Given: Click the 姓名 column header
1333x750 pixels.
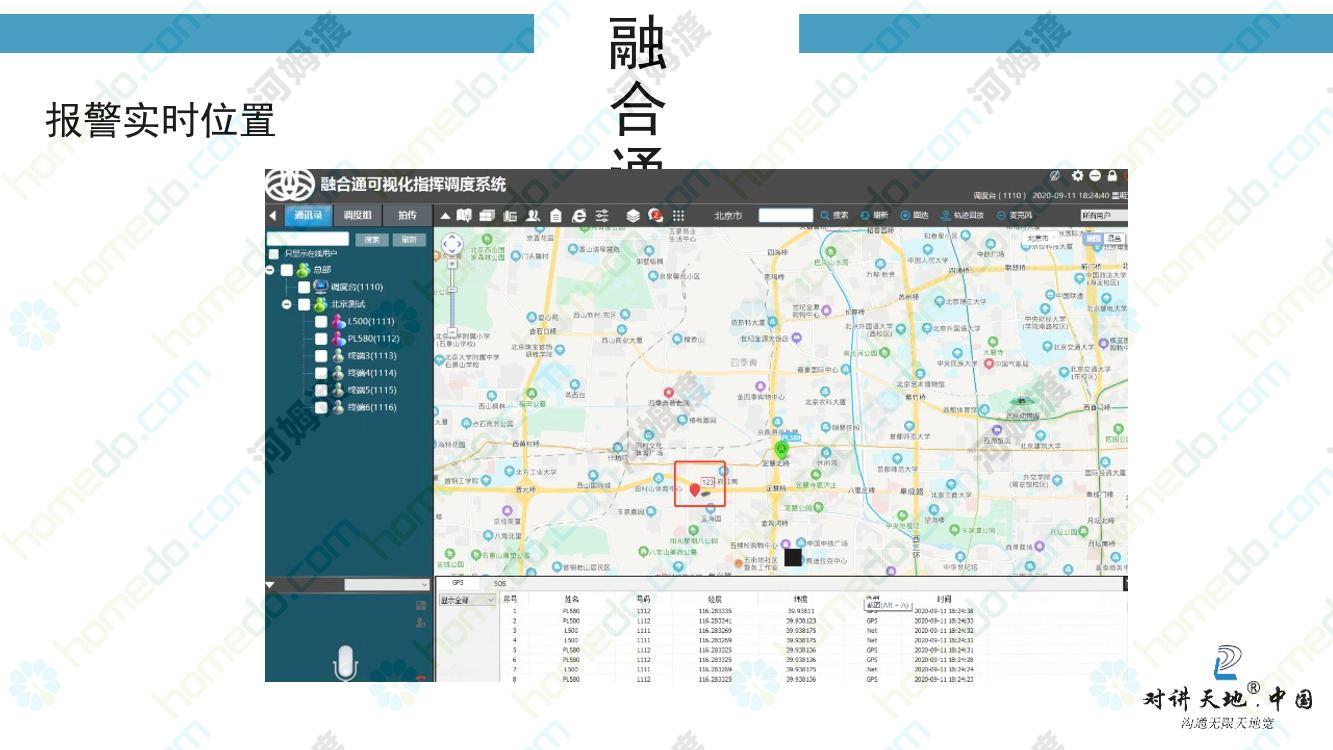Looking at the screenshot, I should tap(571, 598).
